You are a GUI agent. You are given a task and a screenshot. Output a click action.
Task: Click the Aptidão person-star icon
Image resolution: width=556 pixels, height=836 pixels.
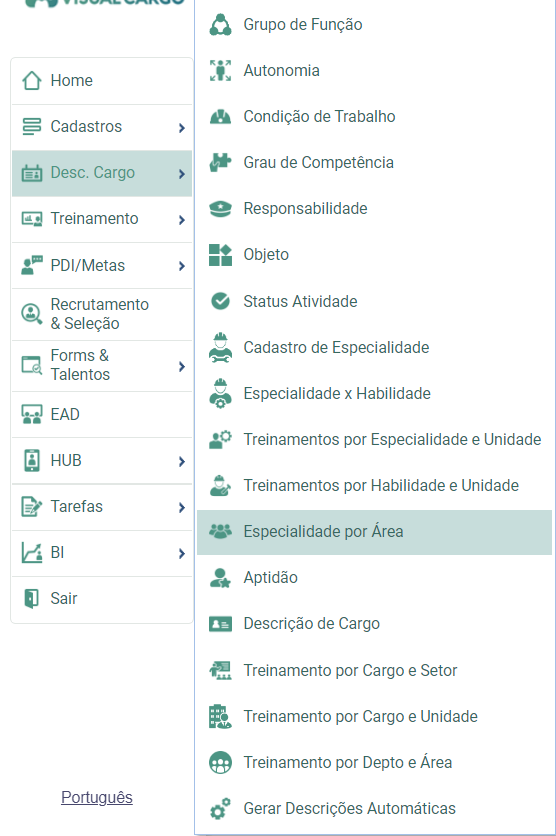click(x=220, y=577)
